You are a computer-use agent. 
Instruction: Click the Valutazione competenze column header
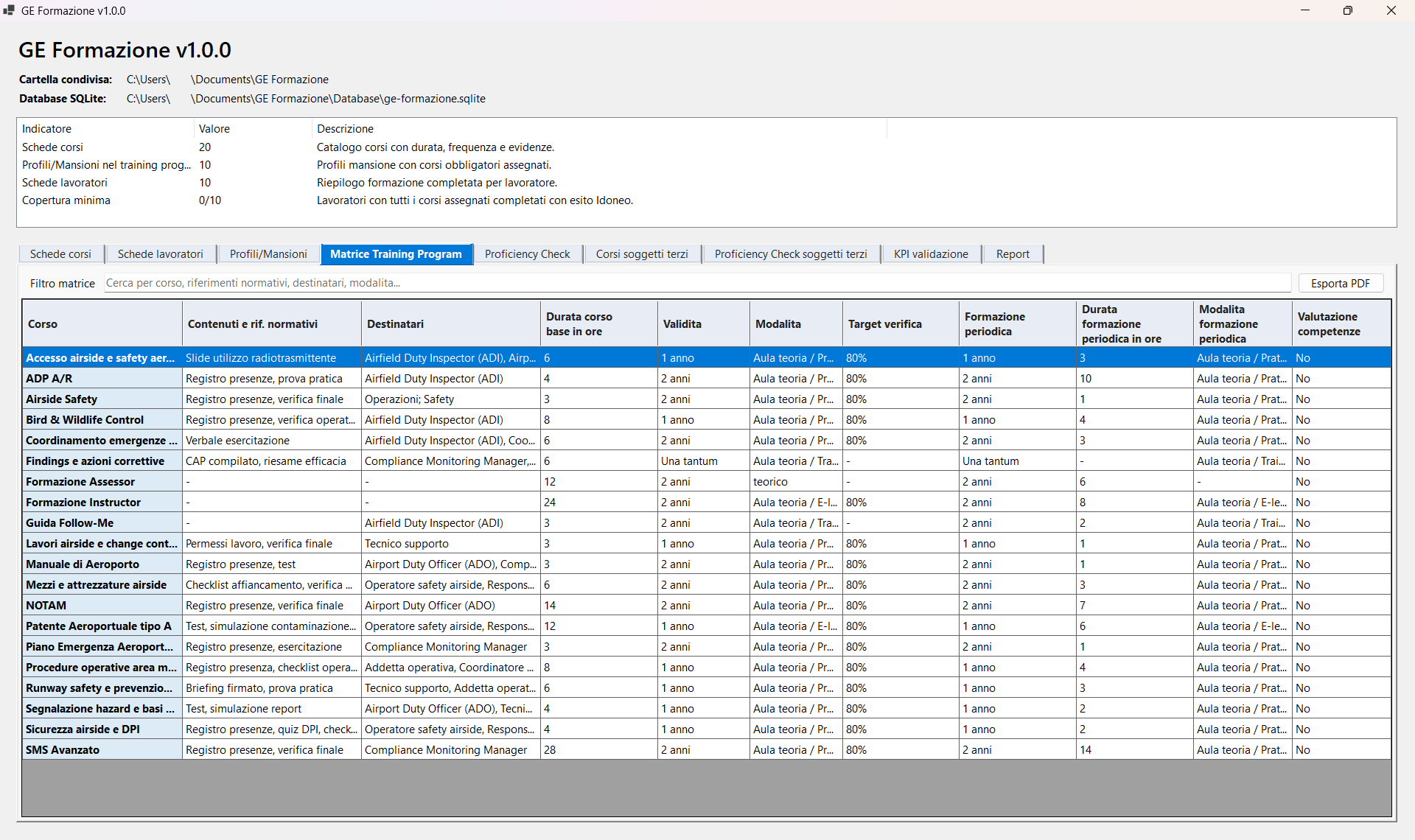(x=1341, y=324)
